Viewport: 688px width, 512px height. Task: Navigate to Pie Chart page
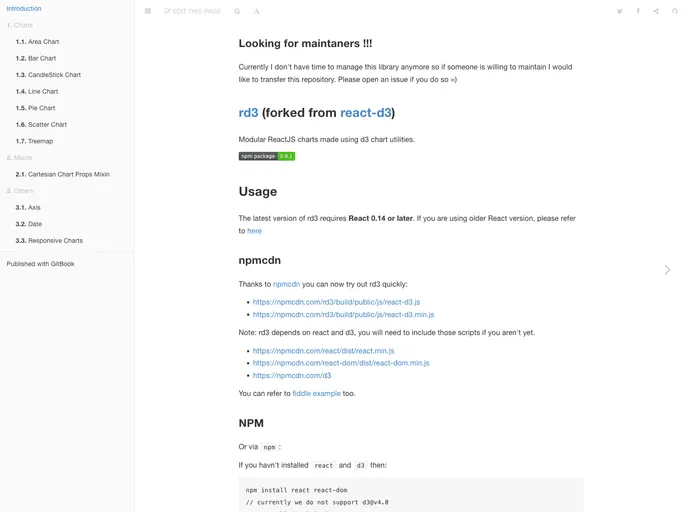click(x=41, y=108)
